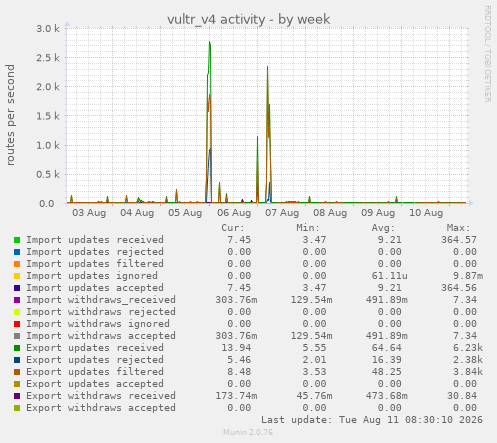This screenshot has width=497, height=443.
Task: Click the Import updates filtered orange swatch
Action: click(x=17, y=264)
